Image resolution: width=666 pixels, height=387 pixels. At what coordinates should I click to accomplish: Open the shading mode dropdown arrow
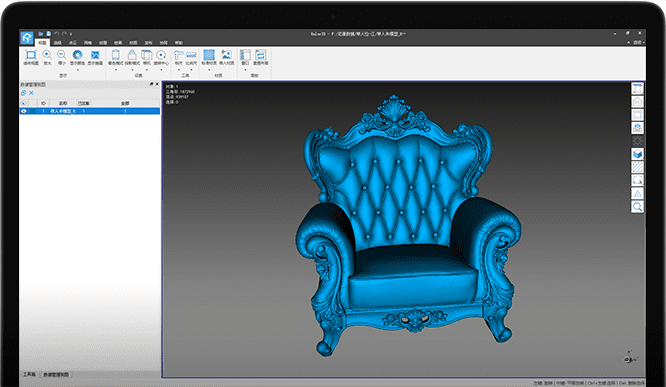116,69
